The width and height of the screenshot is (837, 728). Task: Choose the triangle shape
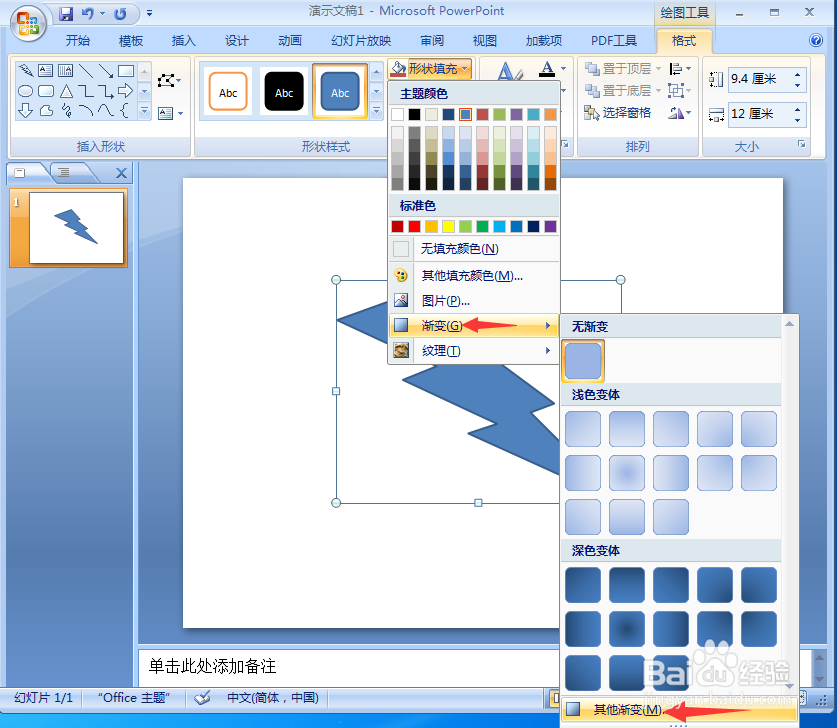[x=66, y=91]
